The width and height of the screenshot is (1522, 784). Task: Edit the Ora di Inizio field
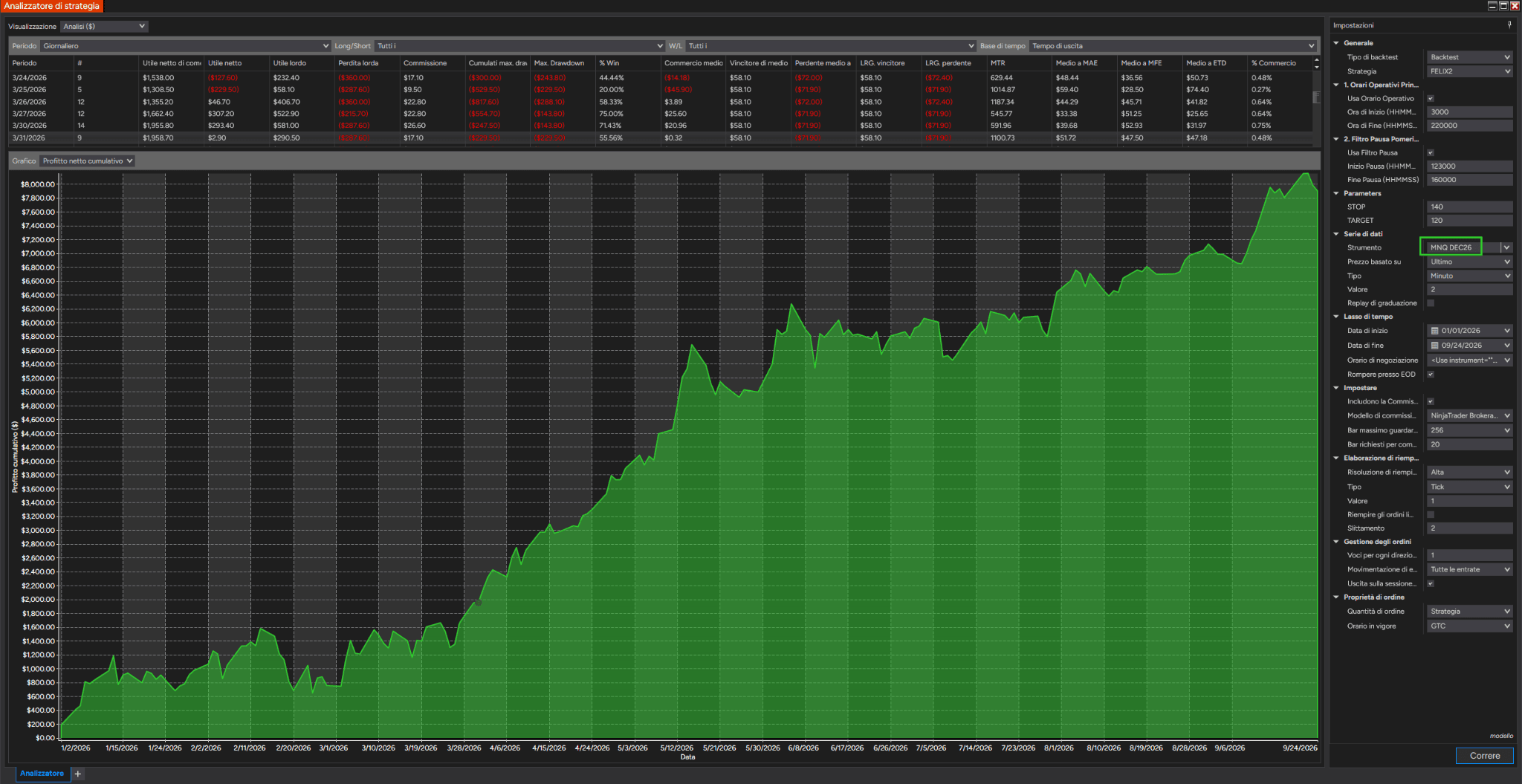pos(1469,112)
